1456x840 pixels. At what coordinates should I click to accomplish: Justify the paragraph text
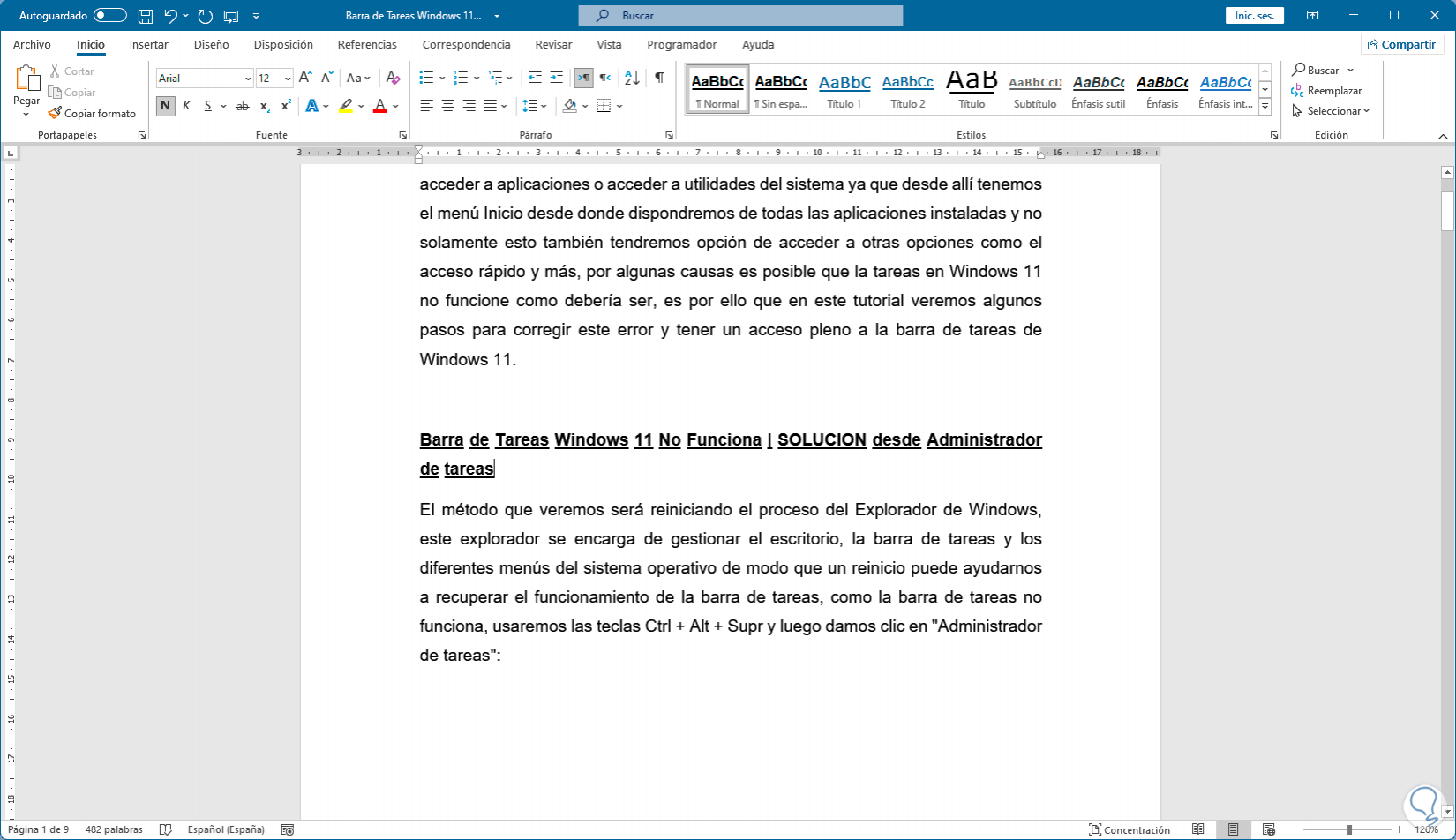[491, 106]
